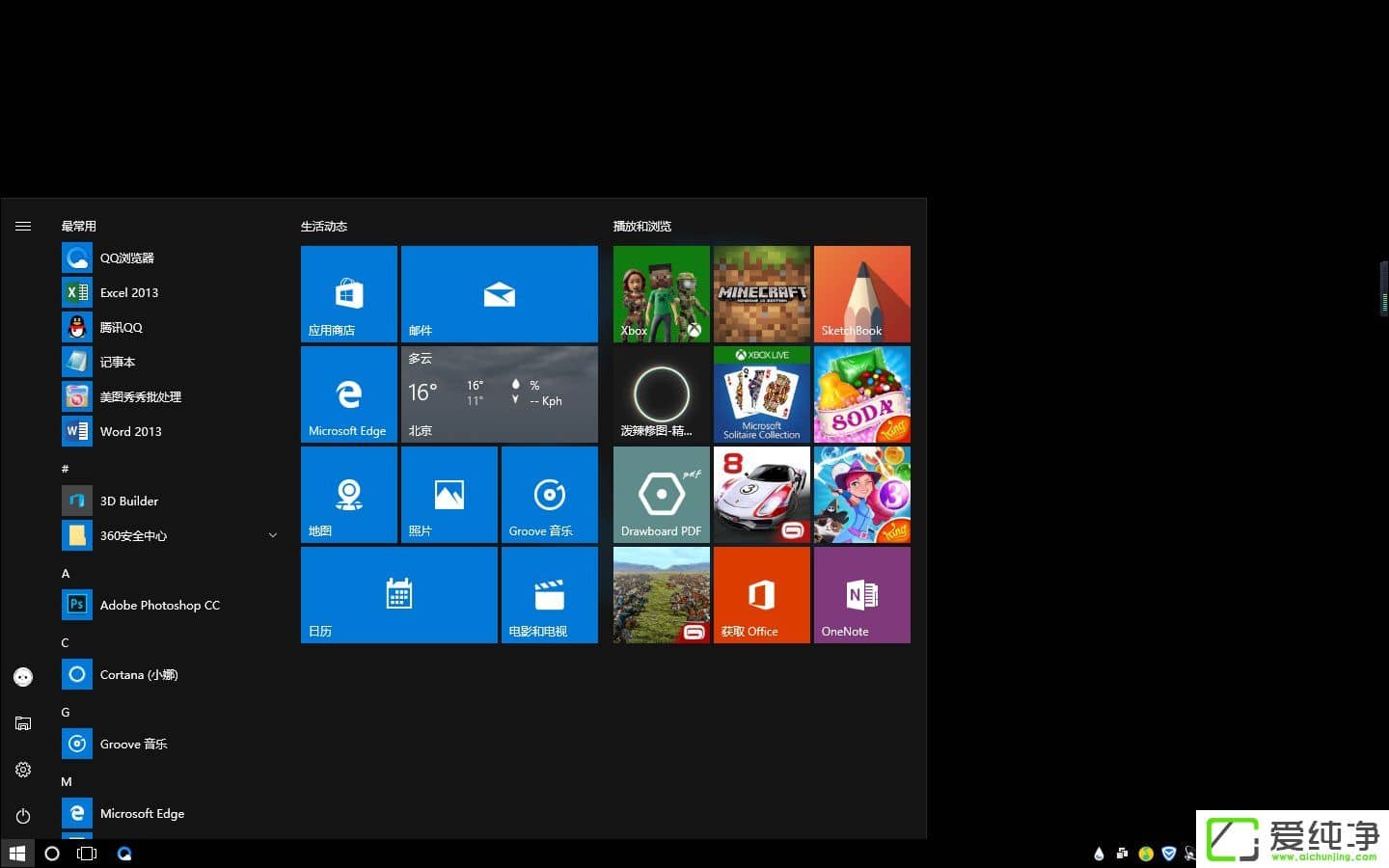1389x868 pixels.
Task: Open File Explorer from the Start sidebar
Action: click(x=22, y=723)
